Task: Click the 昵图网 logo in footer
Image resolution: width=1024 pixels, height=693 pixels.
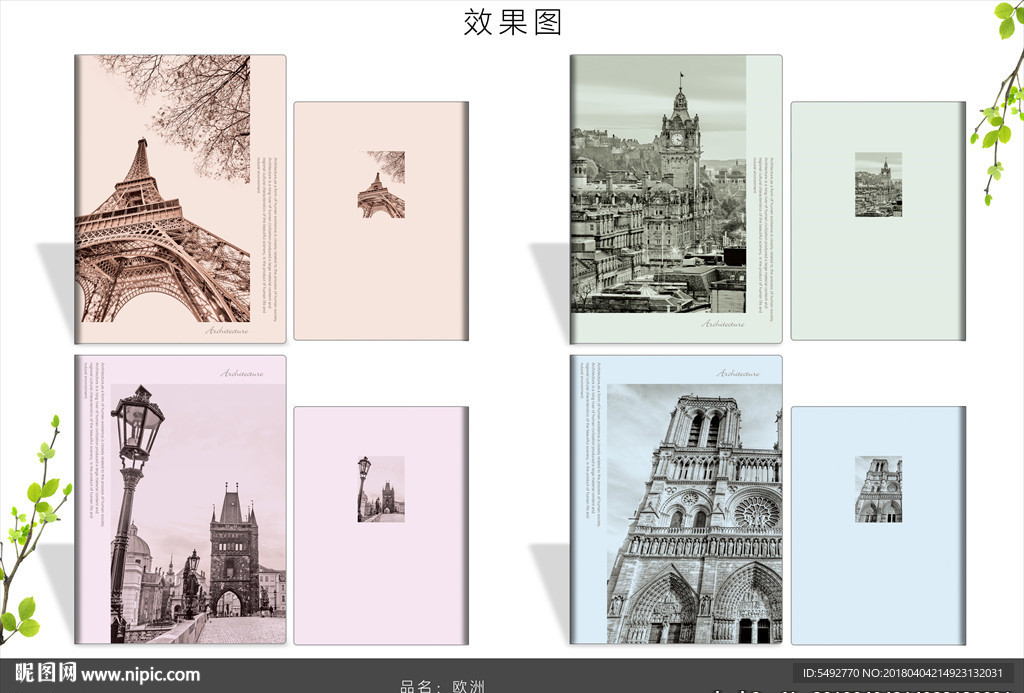Action: [x=45, y=673]
